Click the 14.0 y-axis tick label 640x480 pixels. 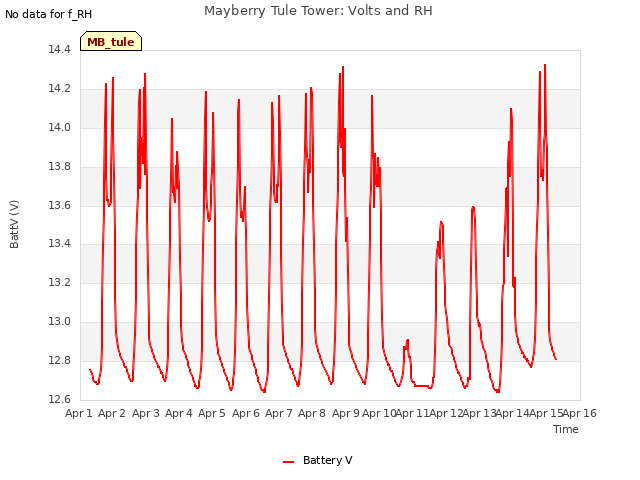pyautogui.click(x=59, y=127)
